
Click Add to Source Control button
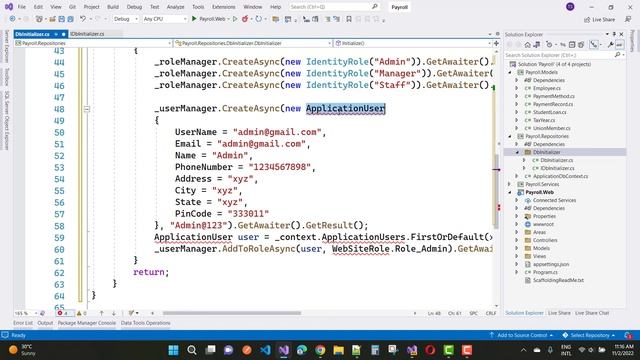pos(521,335)
